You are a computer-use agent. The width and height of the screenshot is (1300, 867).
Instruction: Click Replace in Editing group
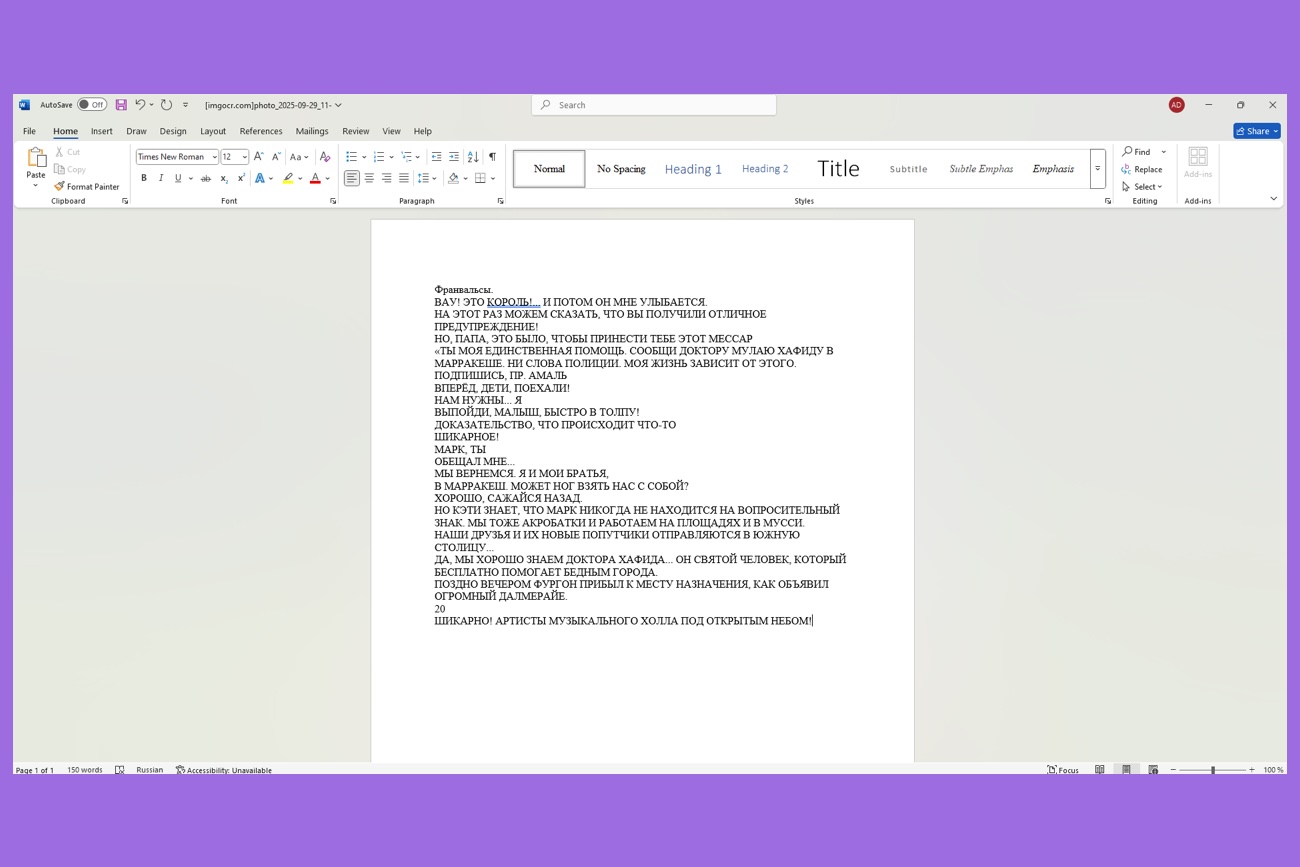1142,169
